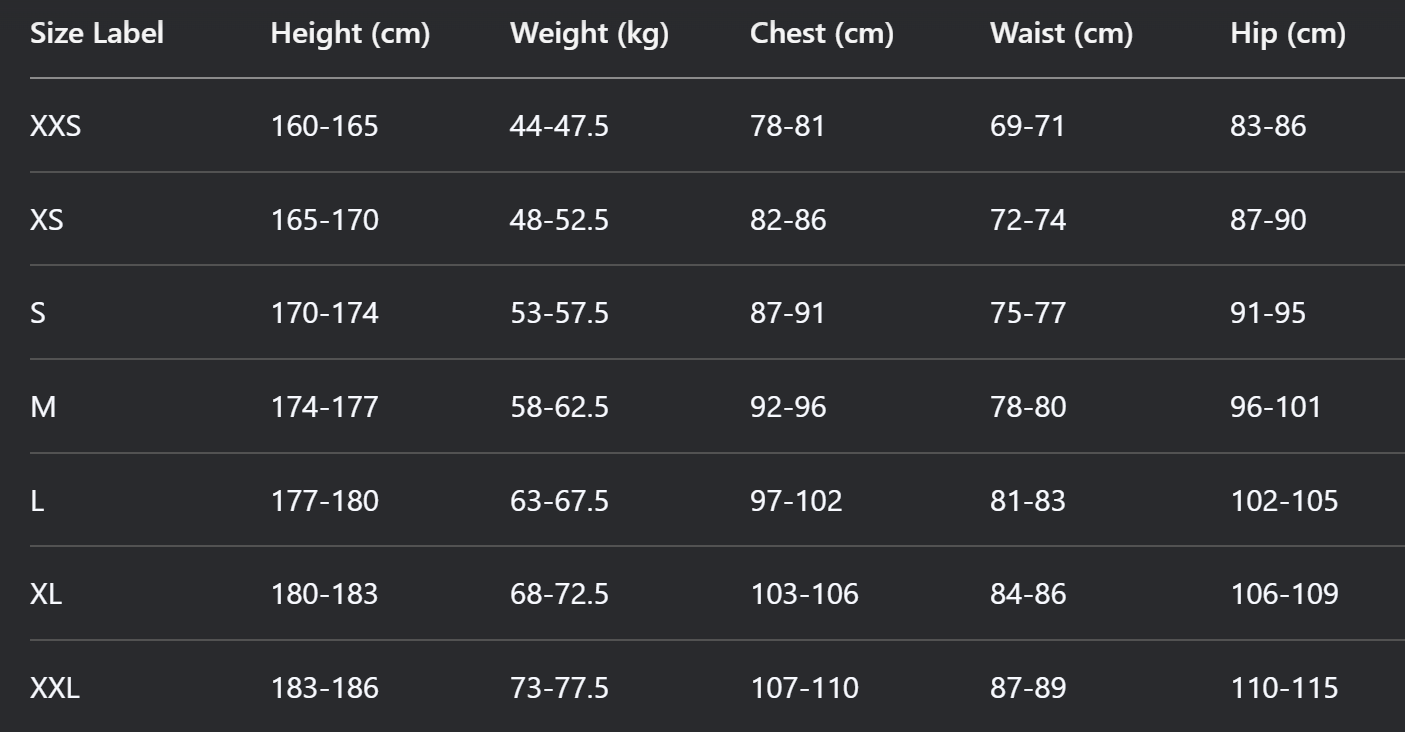Select the XS size label cell

pos(47,220)
